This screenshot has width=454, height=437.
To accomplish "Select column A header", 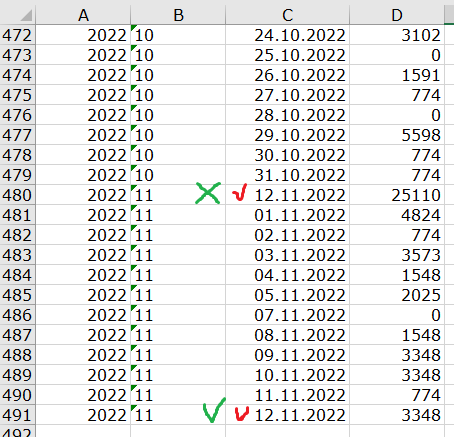I will click(x=83, y=15).
